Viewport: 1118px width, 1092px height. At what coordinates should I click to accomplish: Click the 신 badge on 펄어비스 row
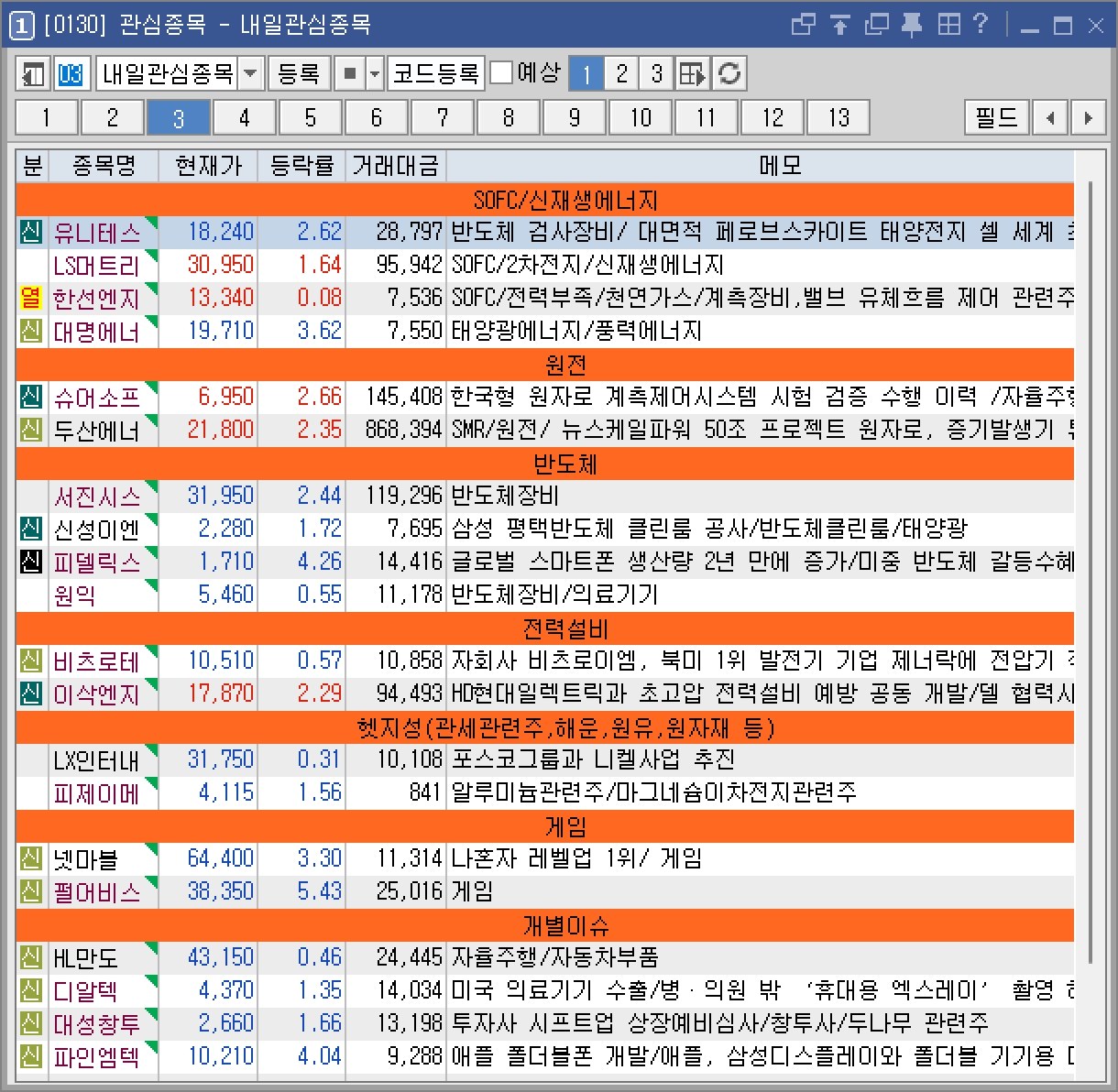[31, 891]
